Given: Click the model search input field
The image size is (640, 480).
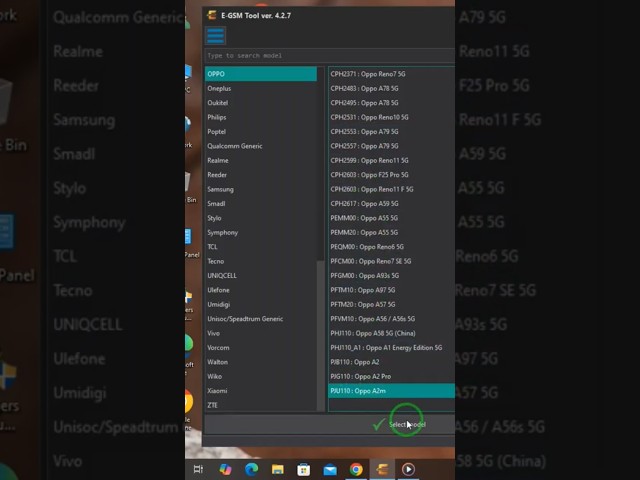Looking at the screenshot, I should click(329, 56).
